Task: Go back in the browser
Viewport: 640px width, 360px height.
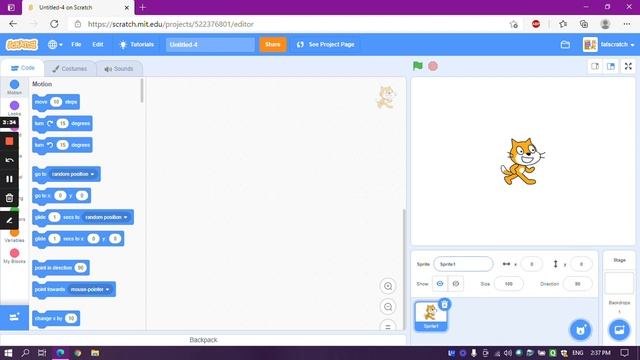Action: (13, 24)
